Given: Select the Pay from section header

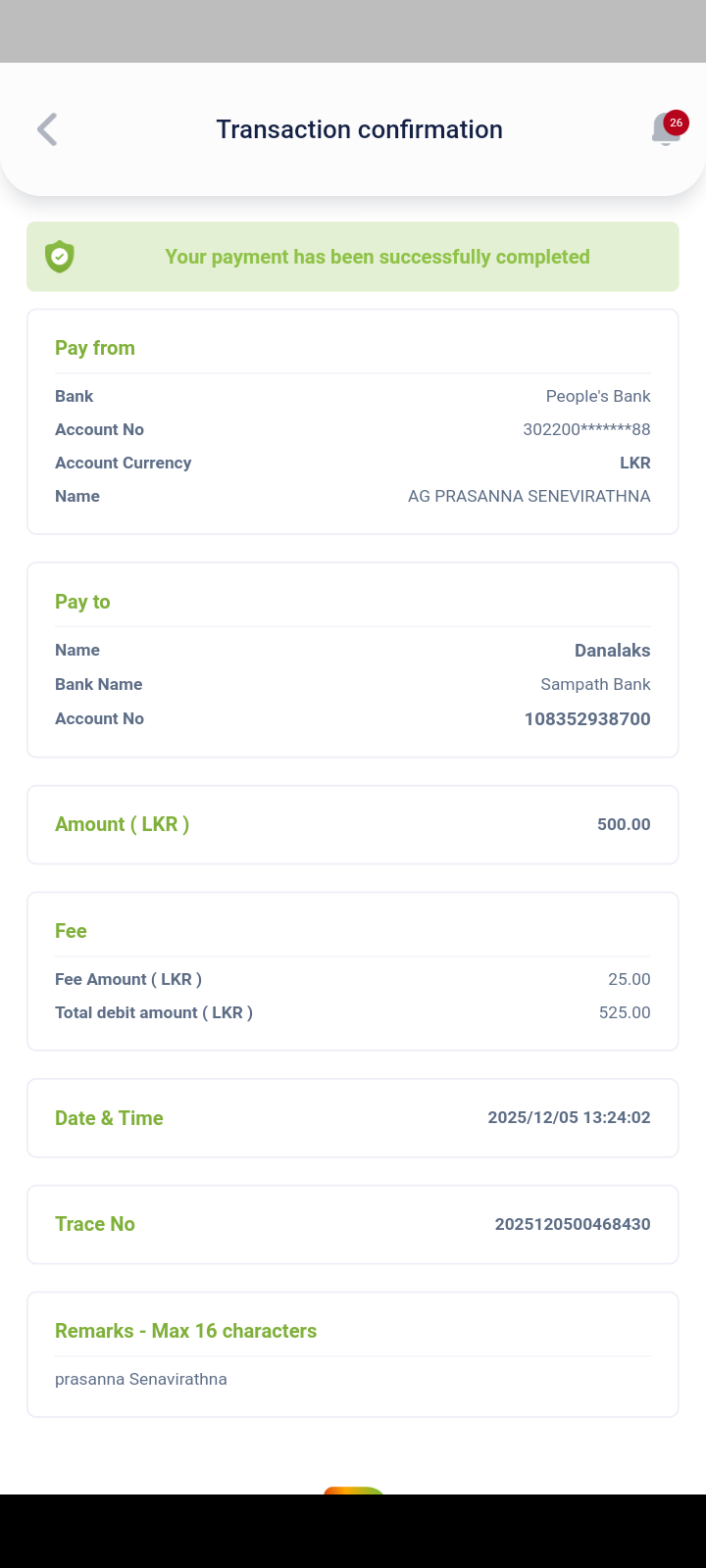Looking at the screenshot, I should 95,348.
